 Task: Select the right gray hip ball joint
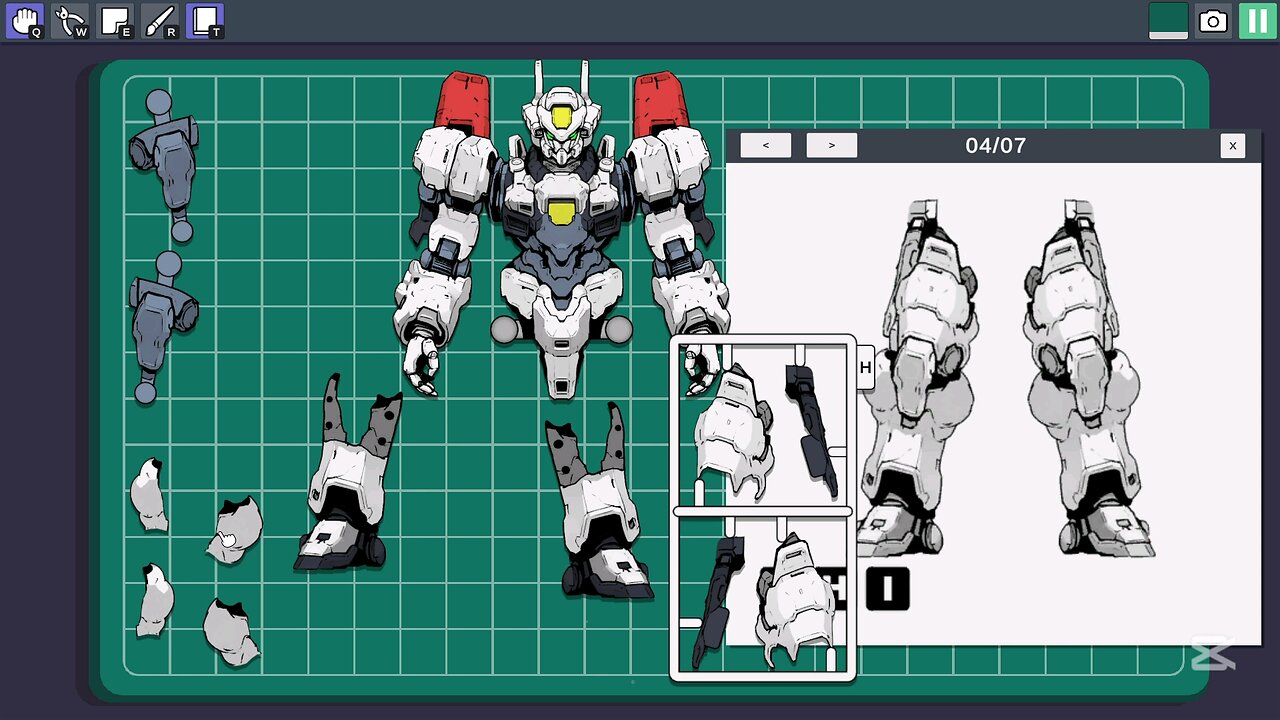click(619, 329)
